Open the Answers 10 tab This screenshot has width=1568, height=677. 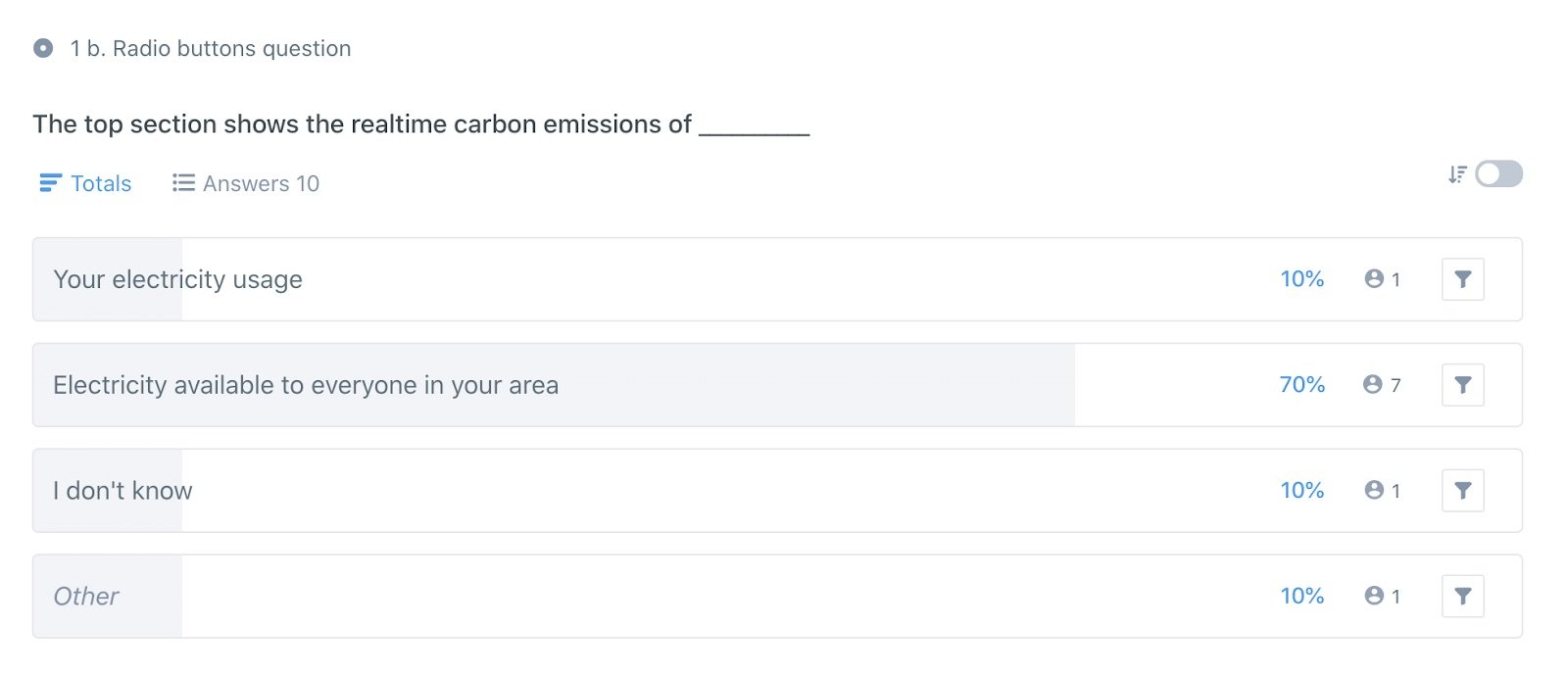click(x=246, y=183)
